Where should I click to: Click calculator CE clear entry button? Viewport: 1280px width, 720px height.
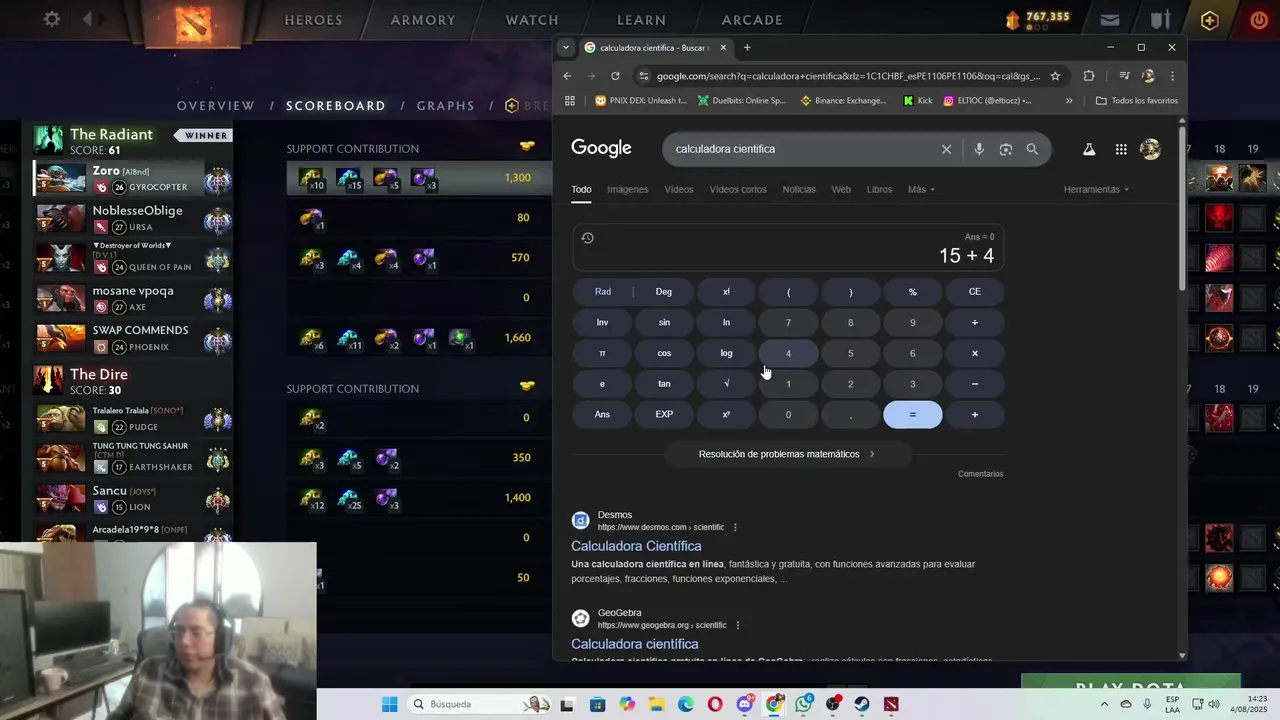975,292
